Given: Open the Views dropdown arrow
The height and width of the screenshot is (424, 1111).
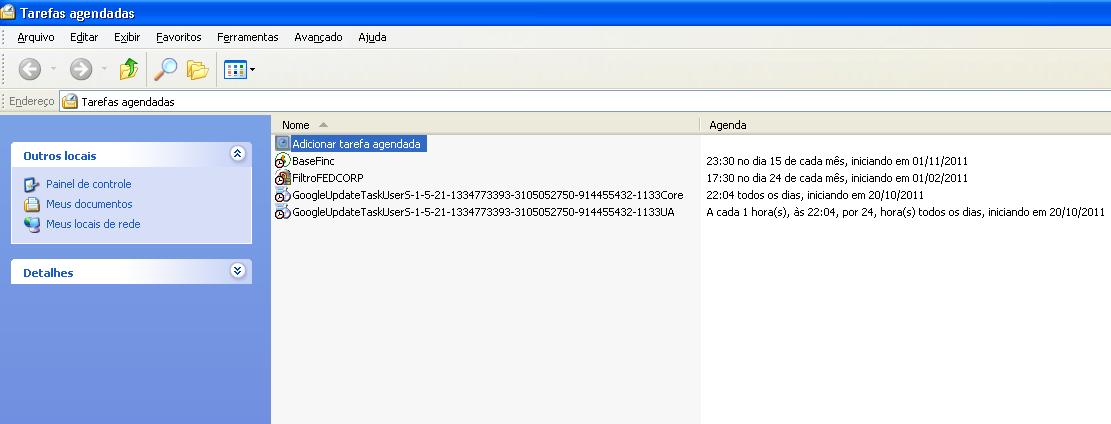Looking at the screenshot, I should 253,70.
